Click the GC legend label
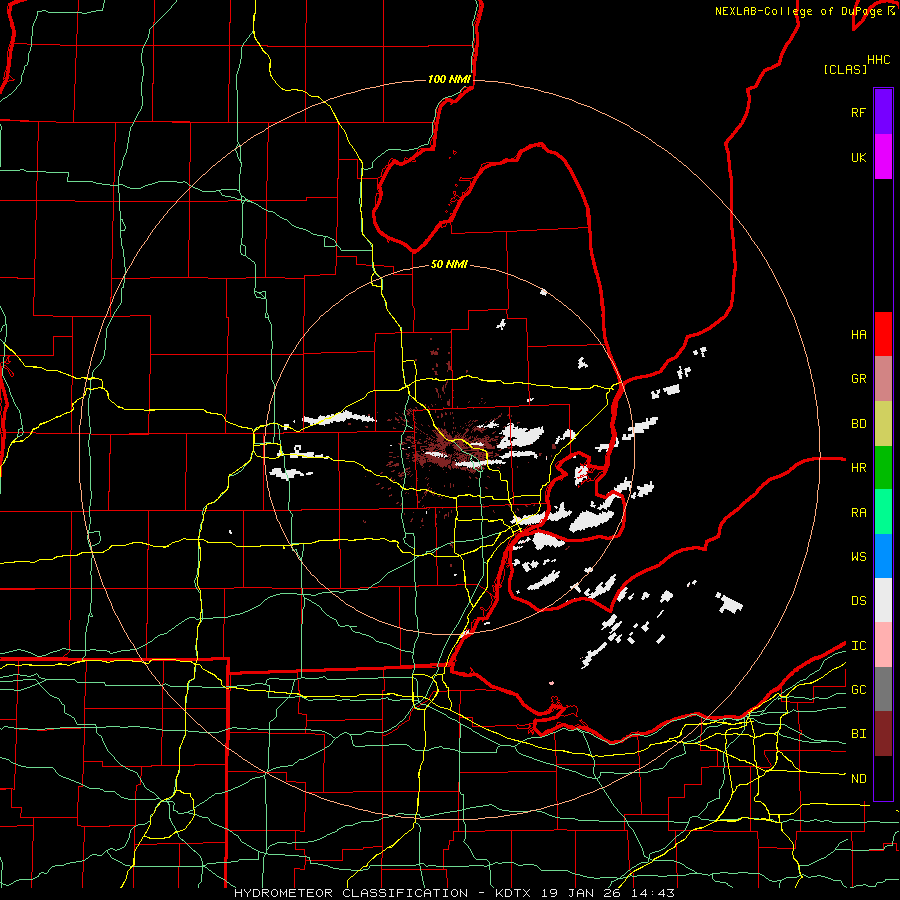This screenshot has height=900, width=900. [859, 690]
